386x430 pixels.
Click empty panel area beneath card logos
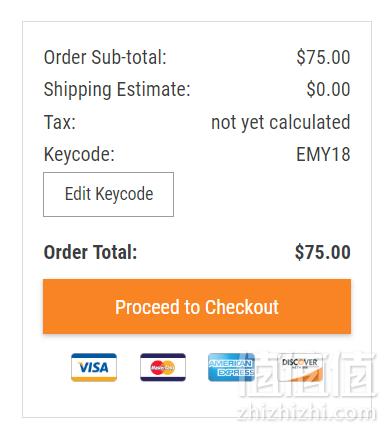[x=133, y=400]
